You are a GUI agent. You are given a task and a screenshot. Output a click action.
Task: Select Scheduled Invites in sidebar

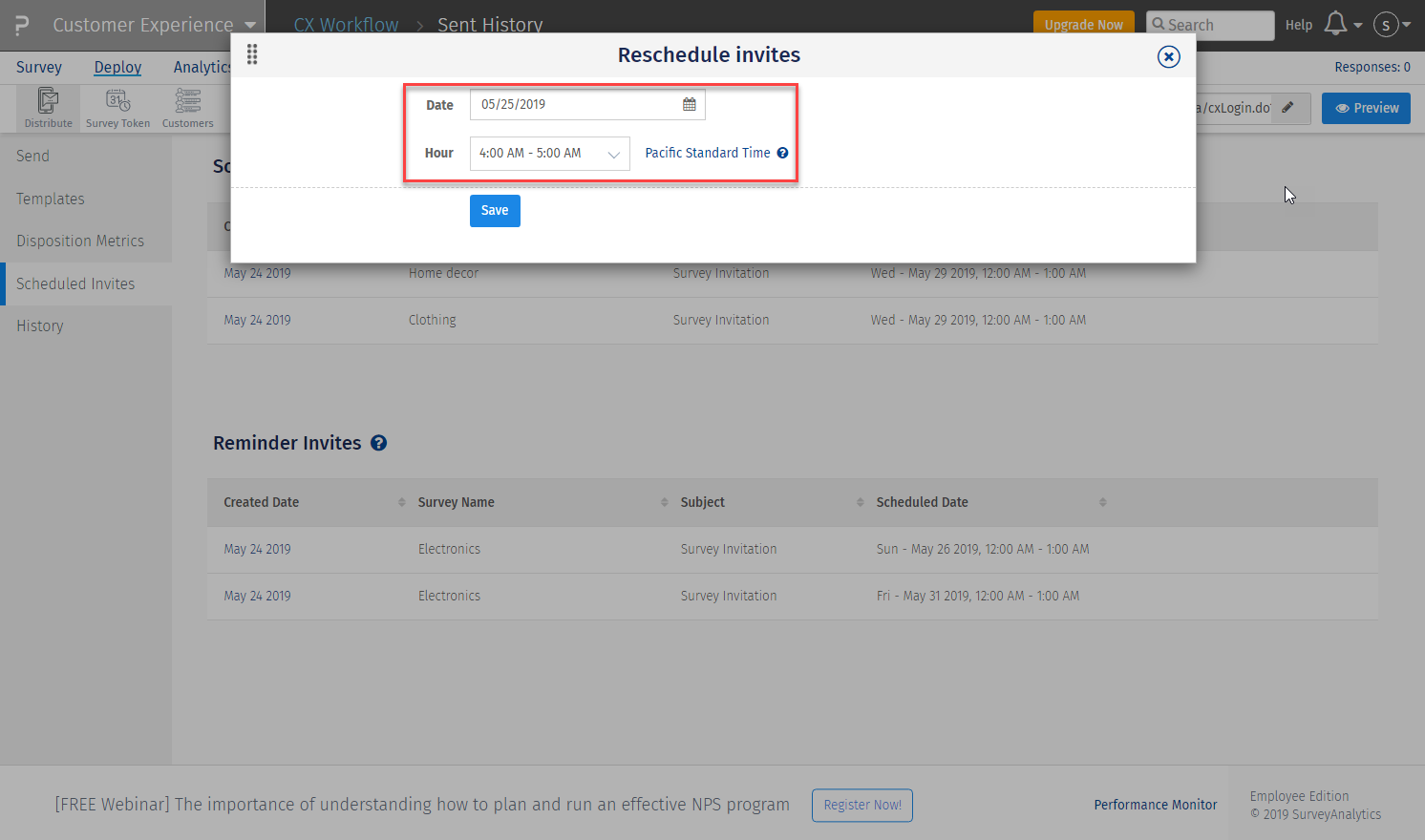pos(86,283)
